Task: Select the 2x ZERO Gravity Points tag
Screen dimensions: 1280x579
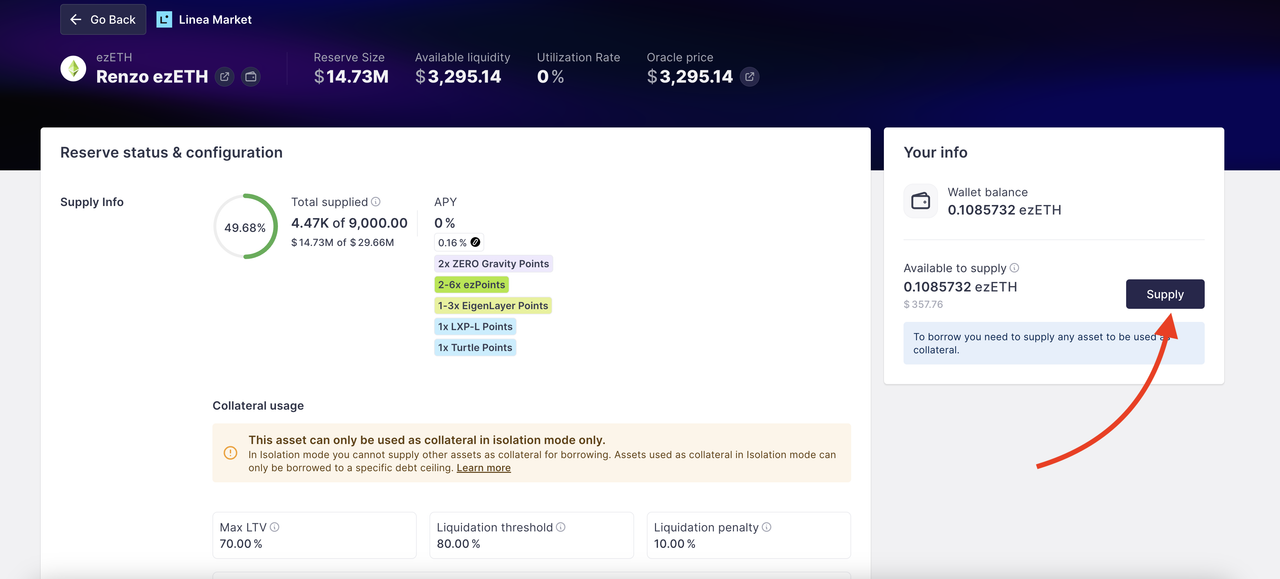Action: coord(494,264)
